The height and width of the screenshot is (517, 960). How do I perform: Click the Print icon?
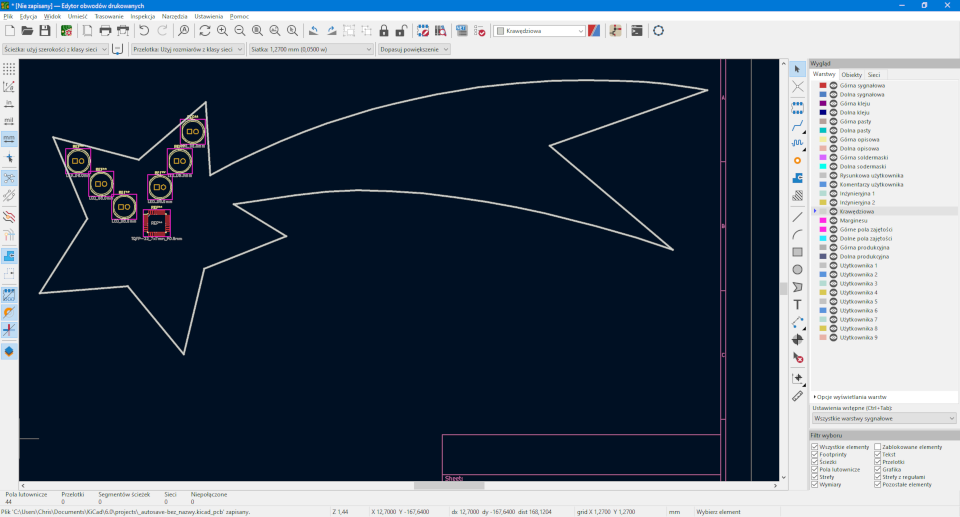pos(105,31)
